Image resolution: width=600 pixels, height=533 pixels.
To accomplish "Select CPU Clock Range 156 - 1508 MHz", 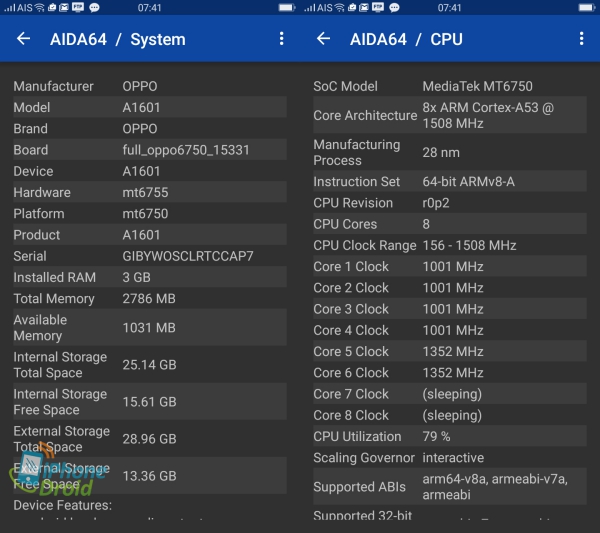I will click(450, 245).
